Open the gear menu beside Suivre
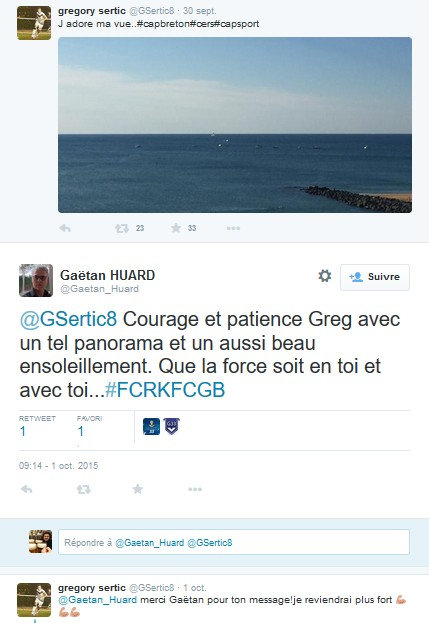This screenshot has width=429, height=623. pos(325,276)
